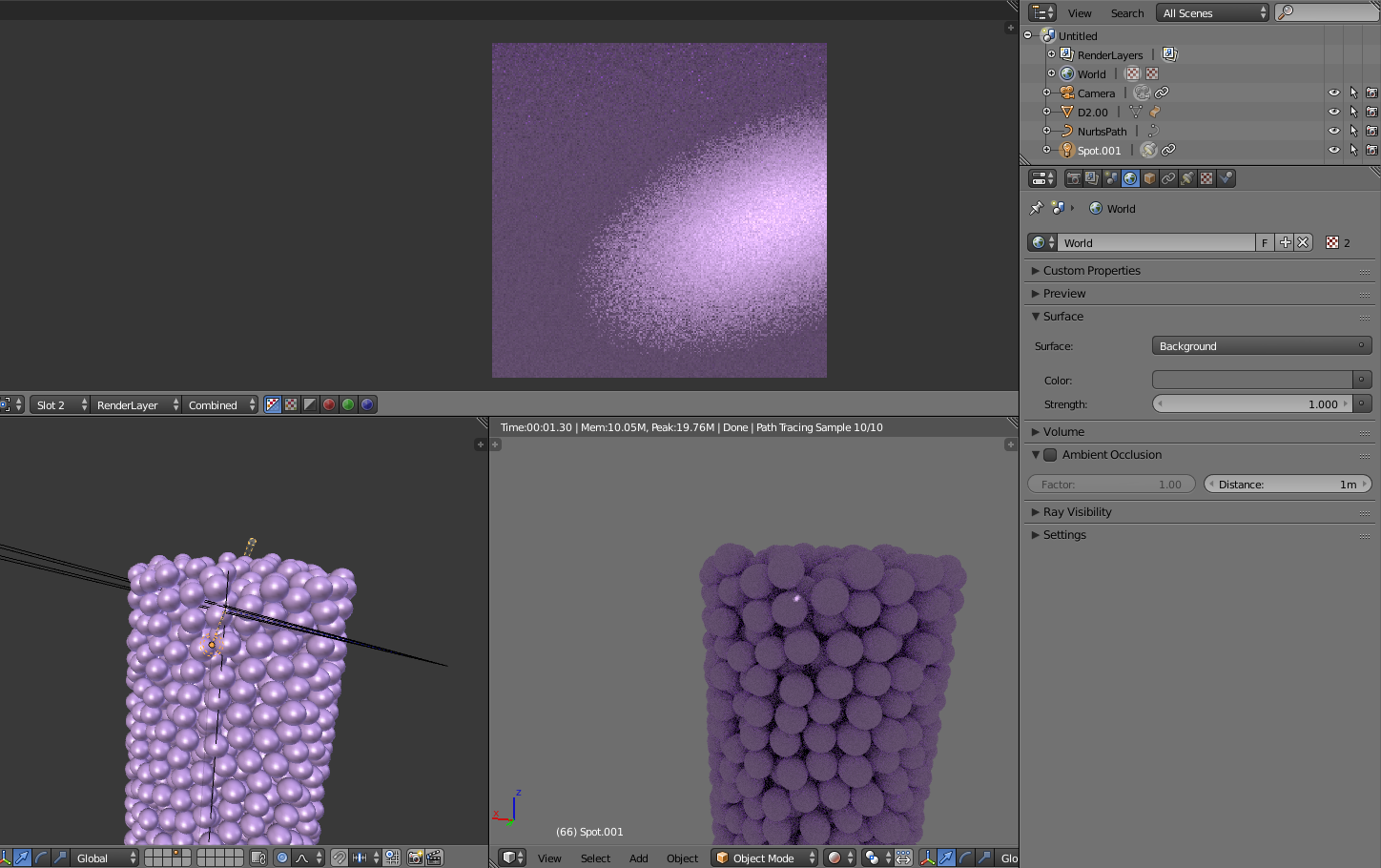
Task: Open the outliner View menu
Action: pyautogui.click(x=1080, y=13)
